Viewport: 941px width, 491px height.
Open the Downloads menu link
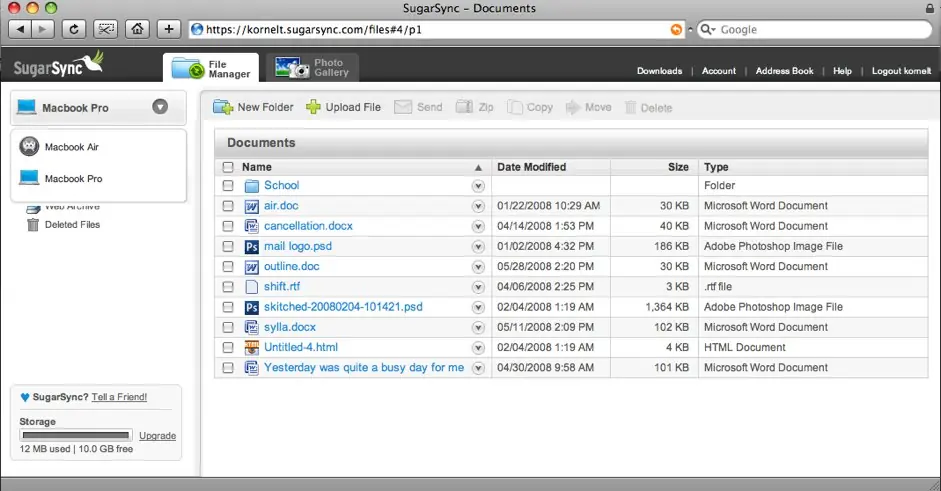click(660, 71)
